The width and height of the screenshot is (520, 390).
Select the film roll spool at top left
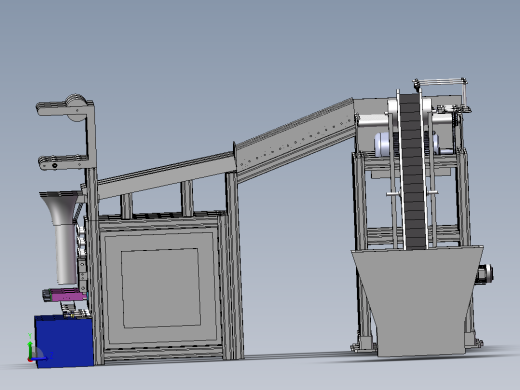click(x=76, y=107)
